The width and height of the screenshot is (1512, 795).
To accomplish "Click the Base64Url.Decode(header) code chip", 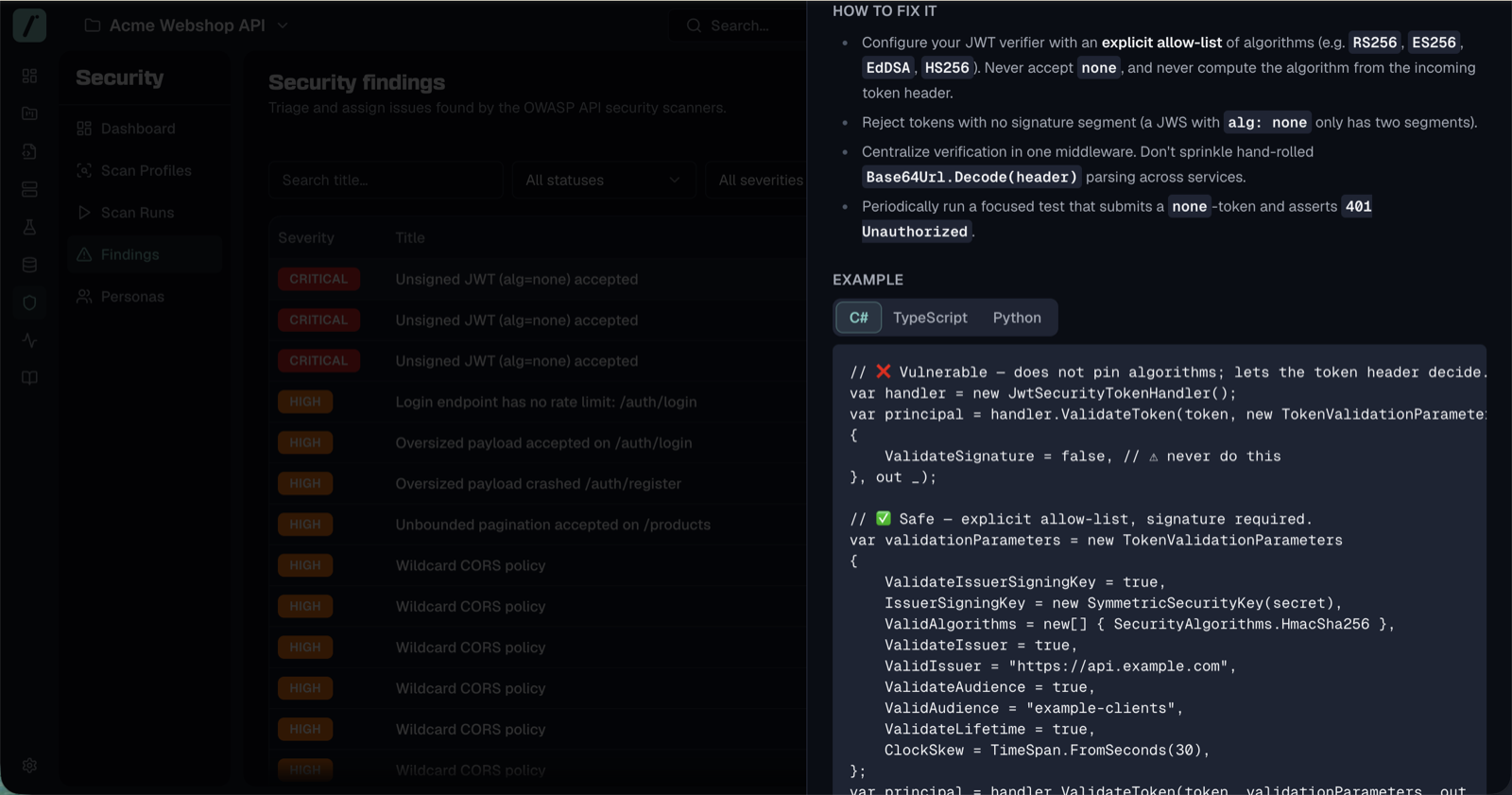I will point(971,177).
